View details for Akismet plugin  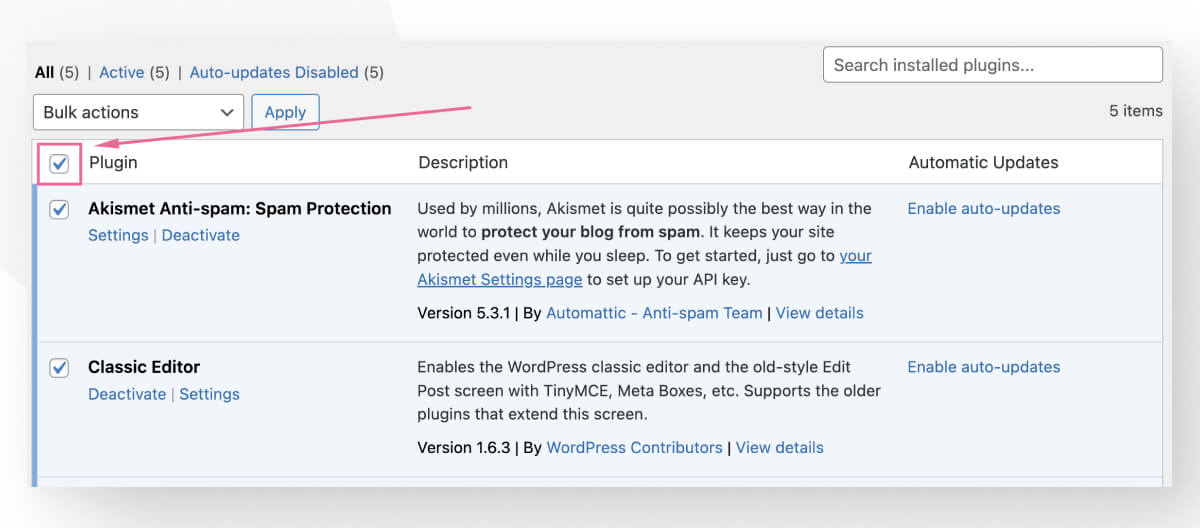819,313
